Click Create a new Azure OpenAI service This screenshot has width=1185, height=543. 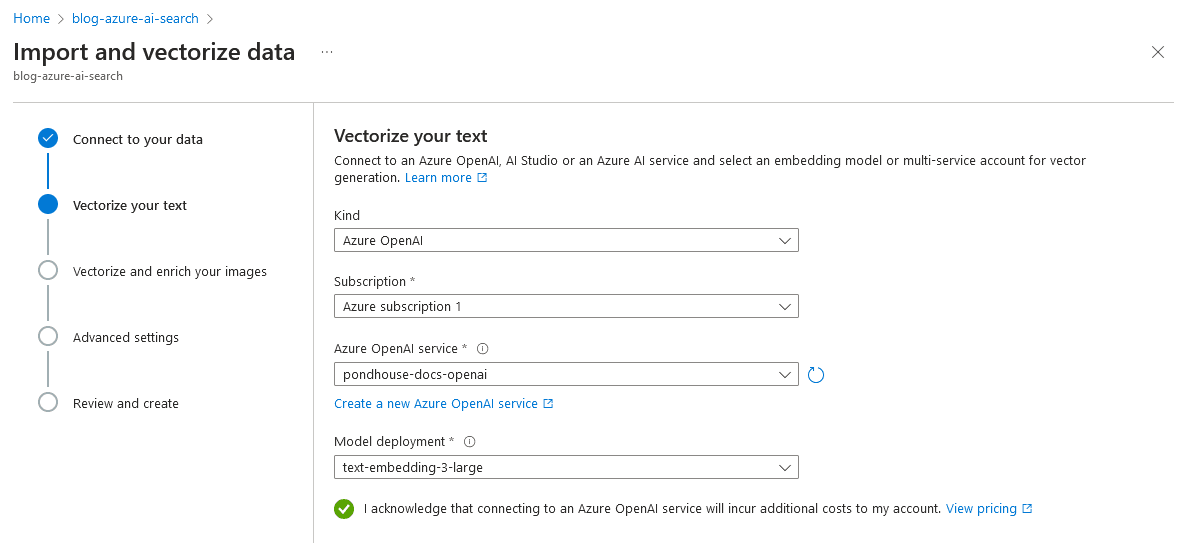[444, 404]
